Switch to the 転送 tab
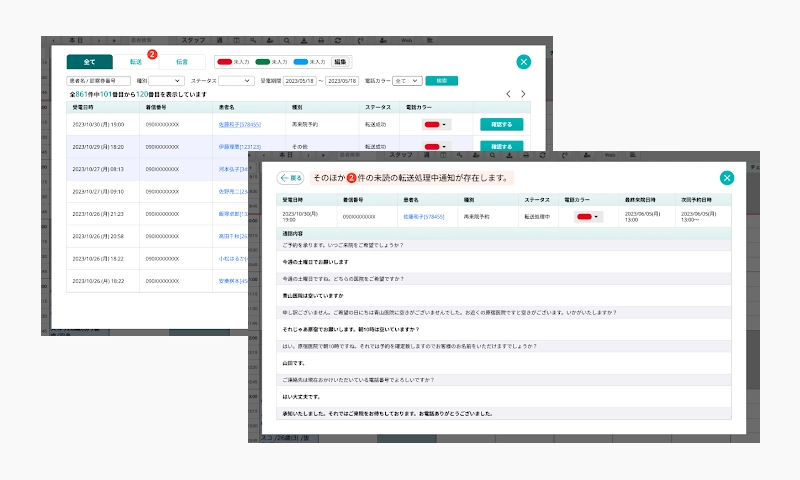Screen dimensions: 800x480 pyautogui.click(x=135, y=62)
